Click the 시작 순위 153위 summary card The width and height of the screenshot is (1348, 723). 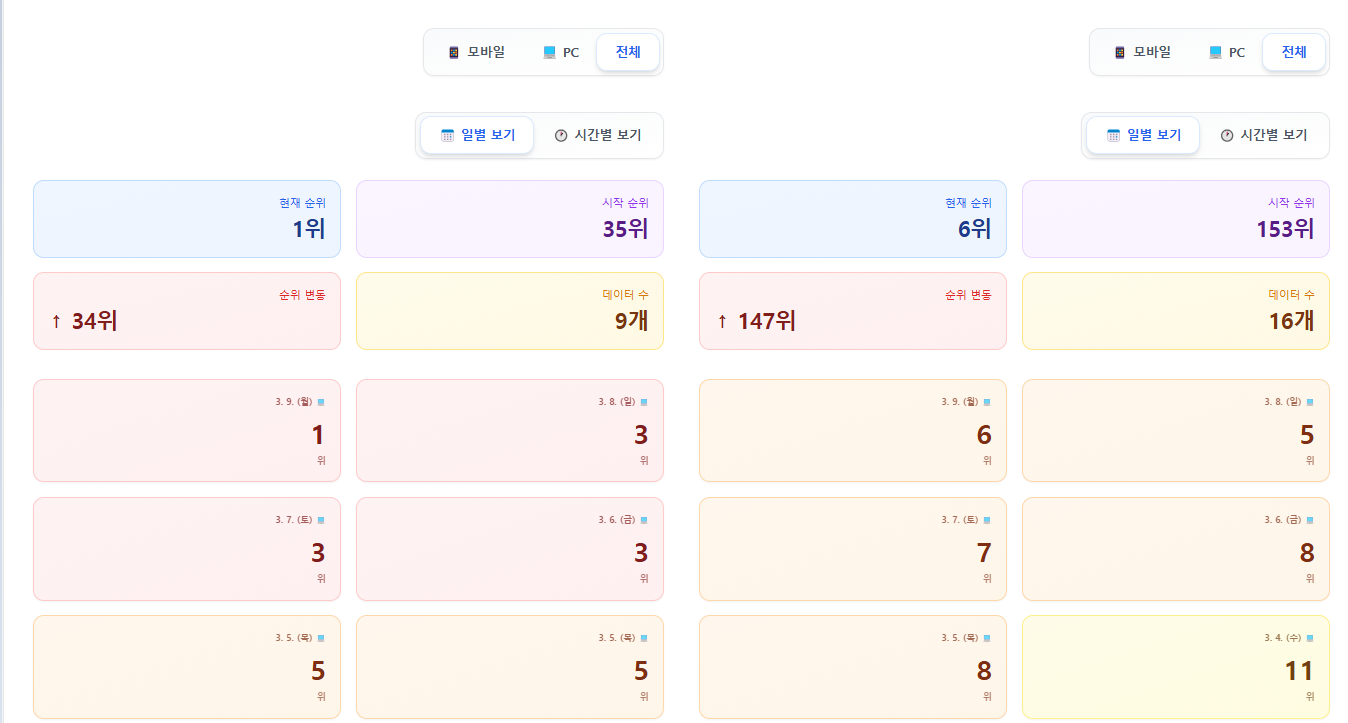[1175, 219]
